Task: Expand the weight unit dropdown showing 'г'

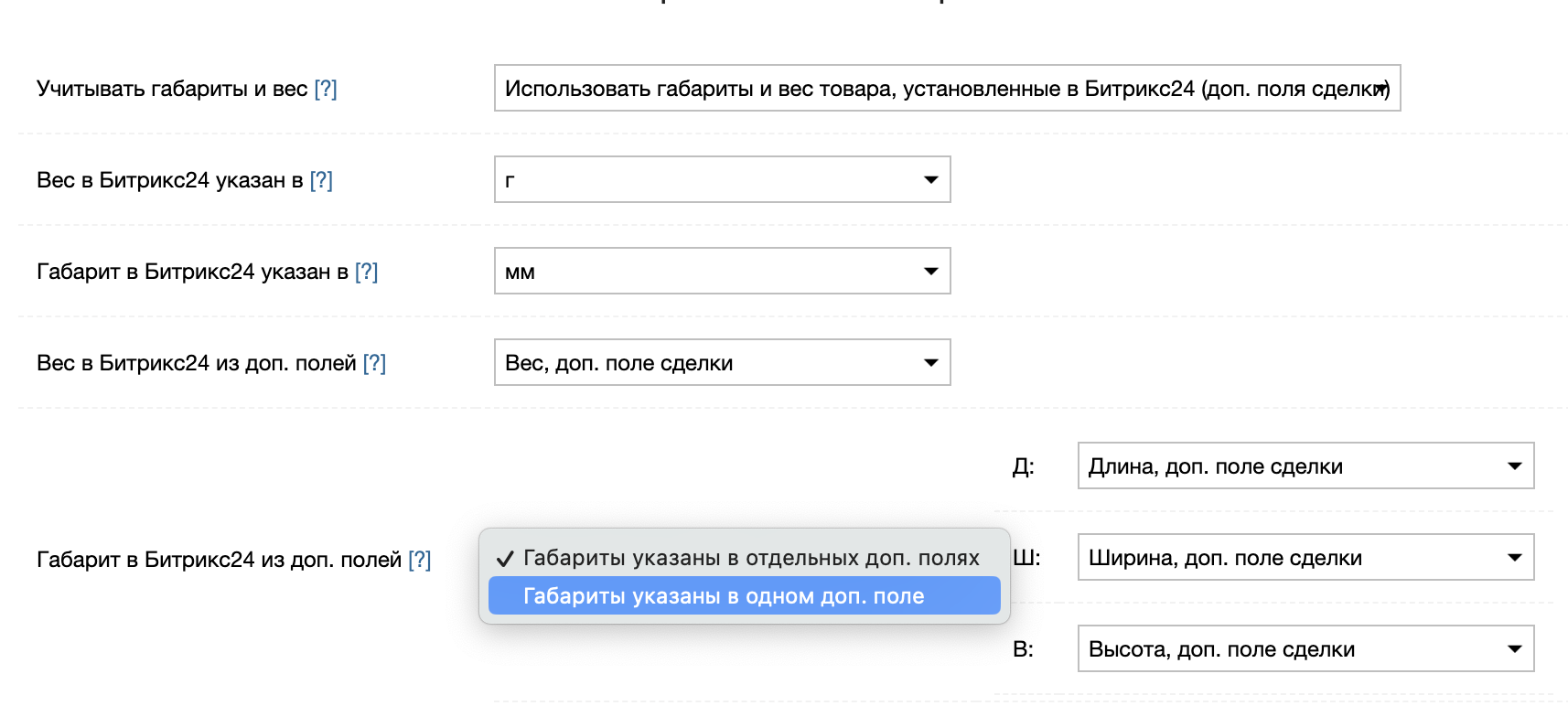Action: 721,180
